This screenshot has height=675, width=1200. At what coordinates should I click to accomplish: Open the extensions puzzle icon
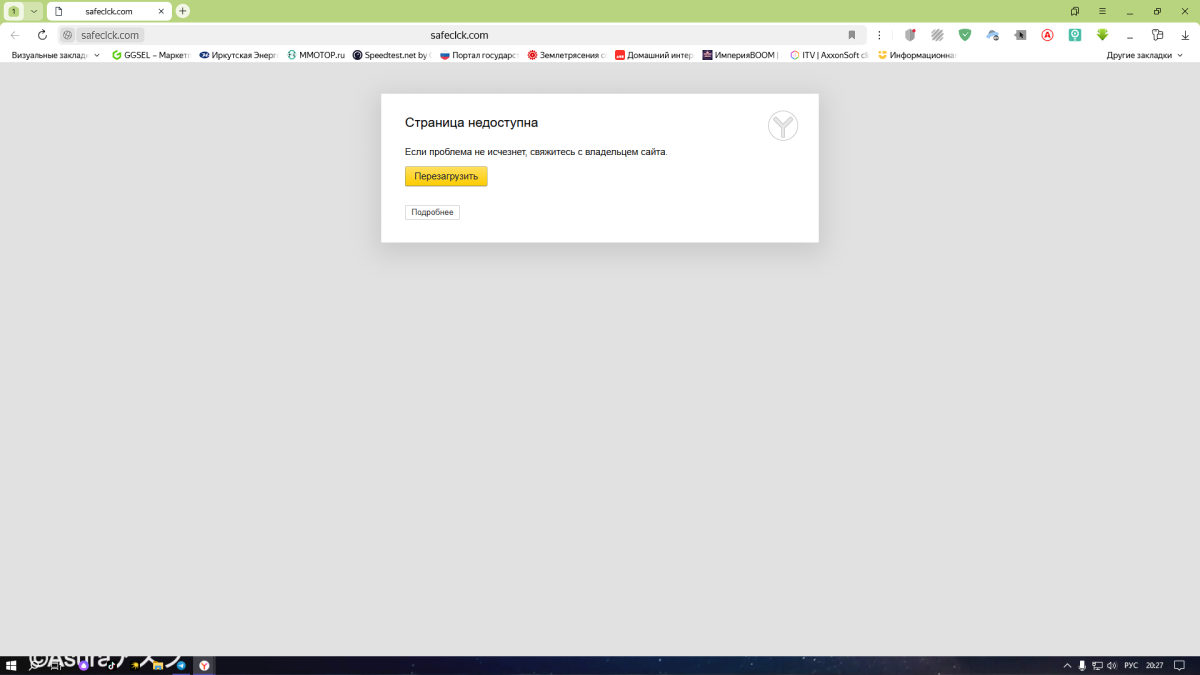(1158, 35)
